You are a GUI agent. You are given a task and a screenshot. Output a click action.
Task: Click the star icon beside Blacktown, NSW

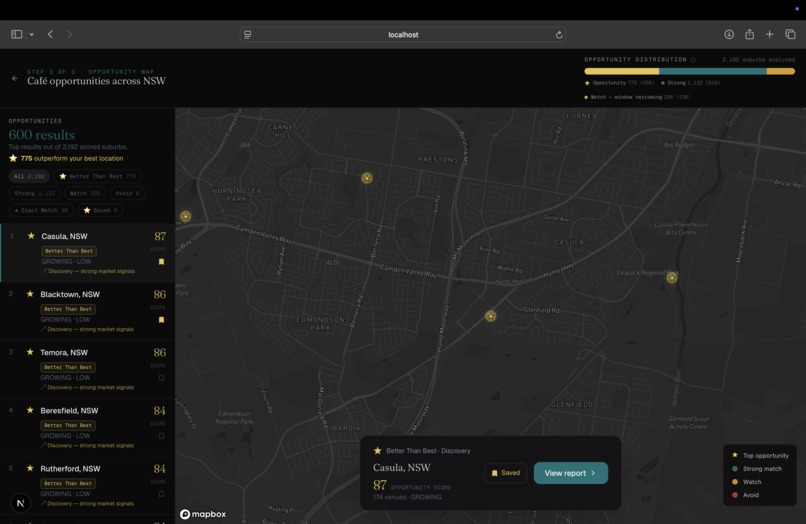click(x=30, y=294)
